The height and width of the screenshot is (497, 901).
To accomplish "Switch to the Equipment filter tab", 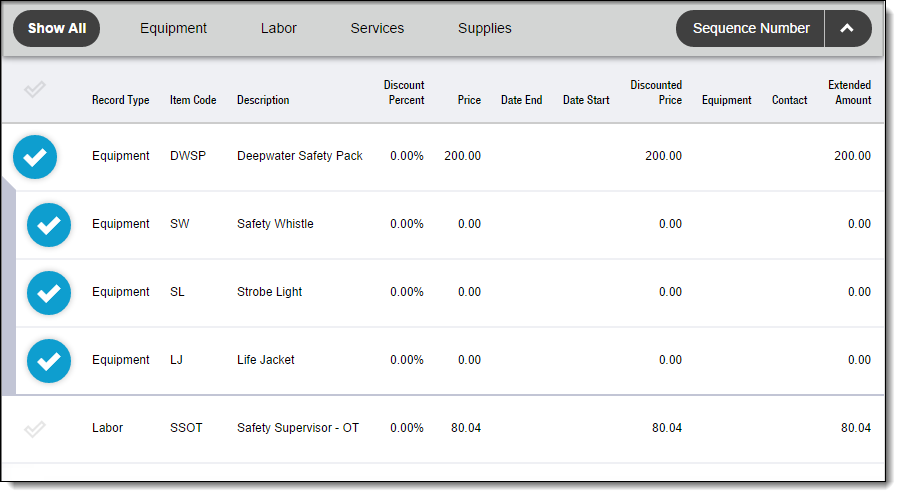I will tap(173, 28).
